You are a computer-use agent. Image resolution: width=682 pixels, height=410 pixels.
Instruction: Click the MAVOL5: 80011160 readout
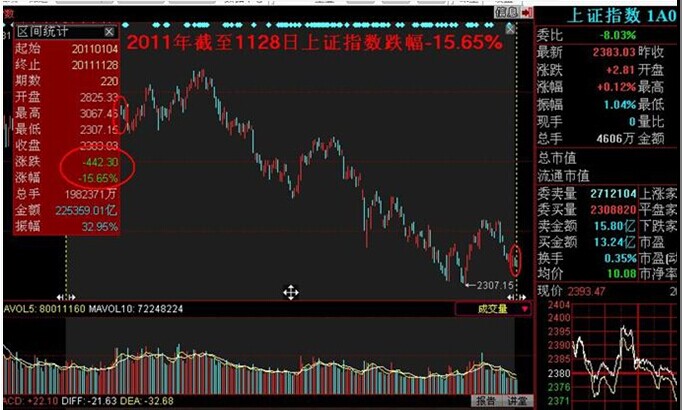pos(45,309)
